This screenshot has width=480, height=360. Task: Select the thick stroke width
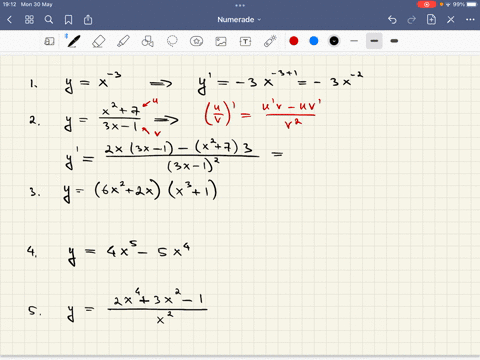click(394, 41)
